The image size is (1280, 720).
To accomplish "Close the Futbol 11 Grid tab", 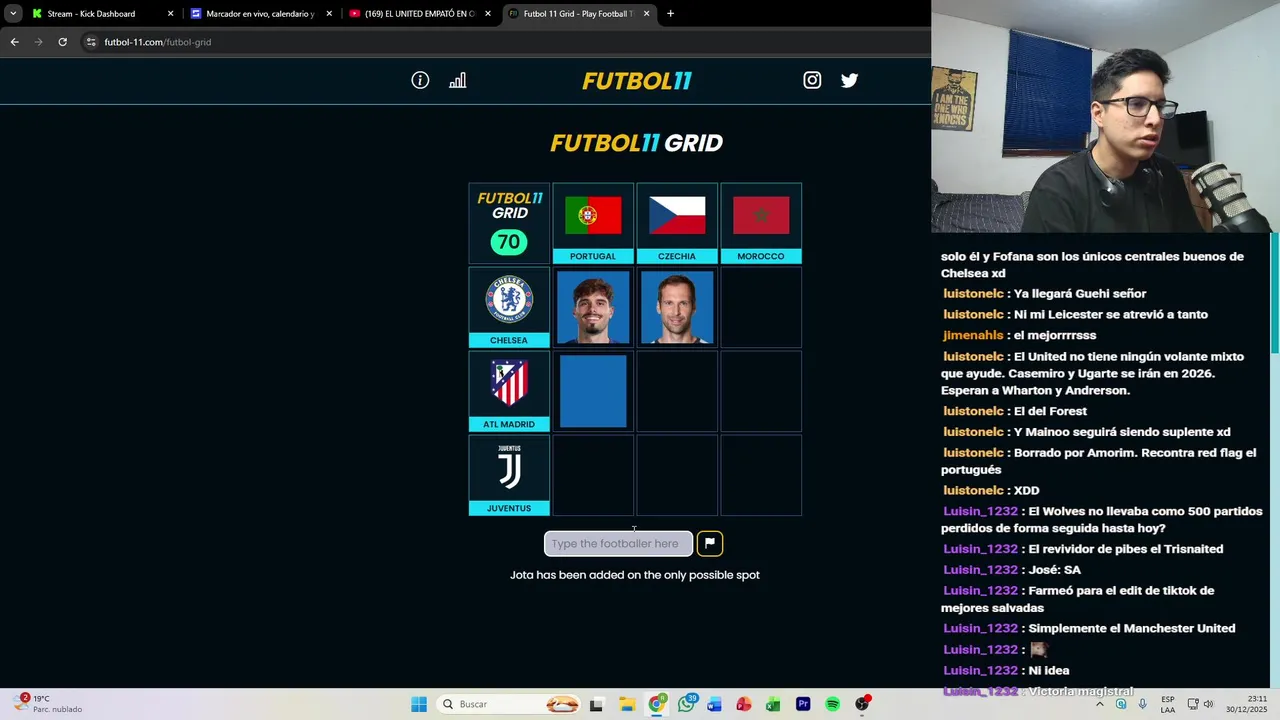I will (646, 14).
